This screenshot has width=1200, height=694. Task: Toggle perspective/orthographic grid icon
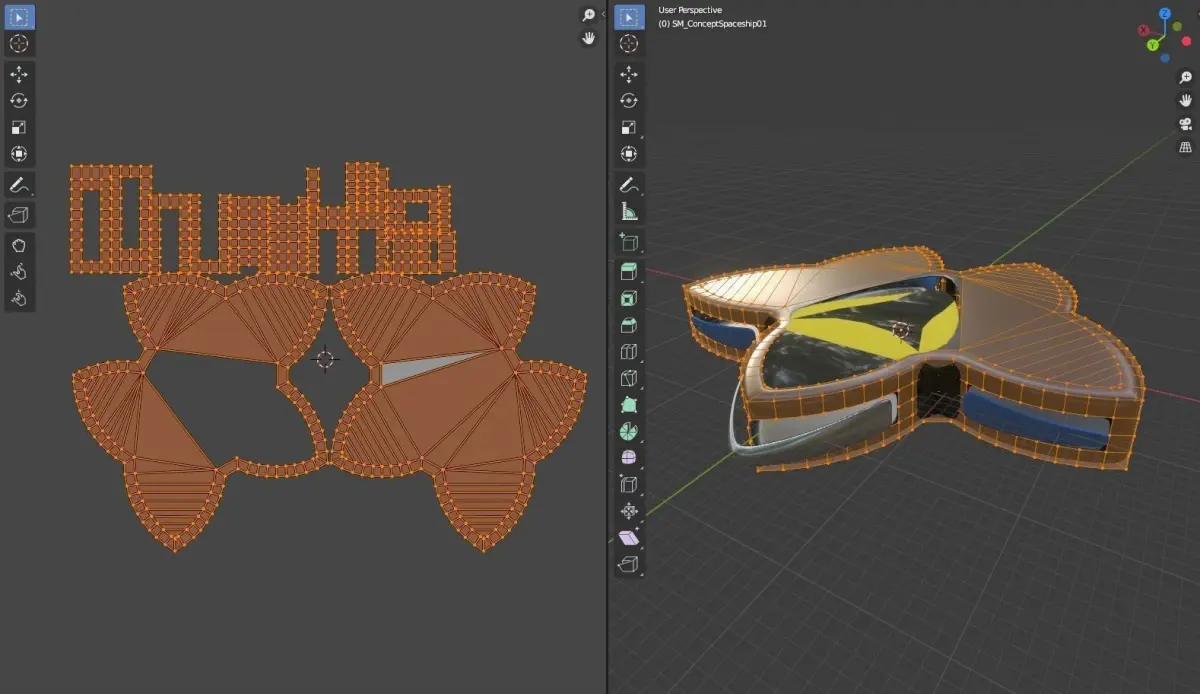[x=1185, y=148]
